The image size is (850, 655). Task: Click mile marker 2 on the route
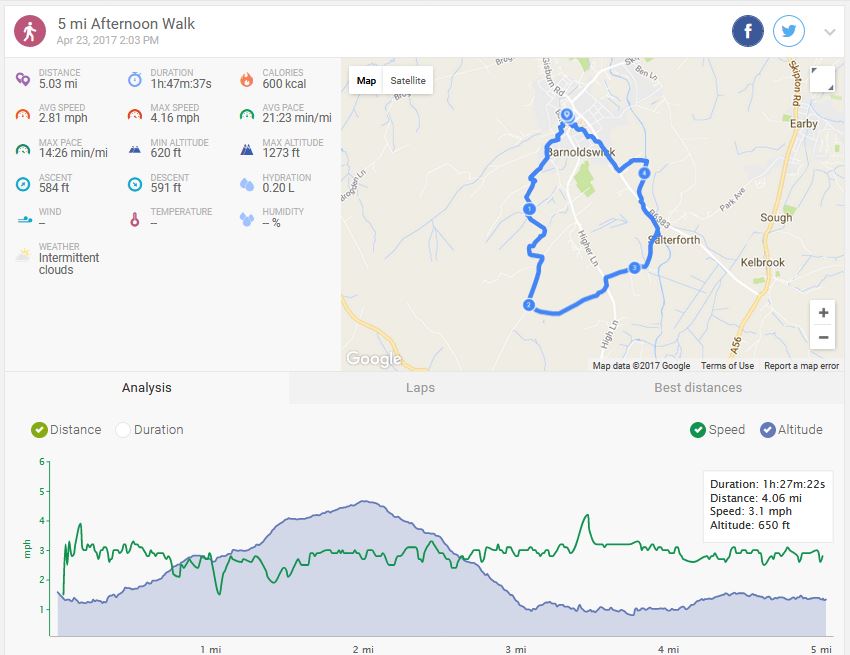pyautogui.click(x=529, y=305)
